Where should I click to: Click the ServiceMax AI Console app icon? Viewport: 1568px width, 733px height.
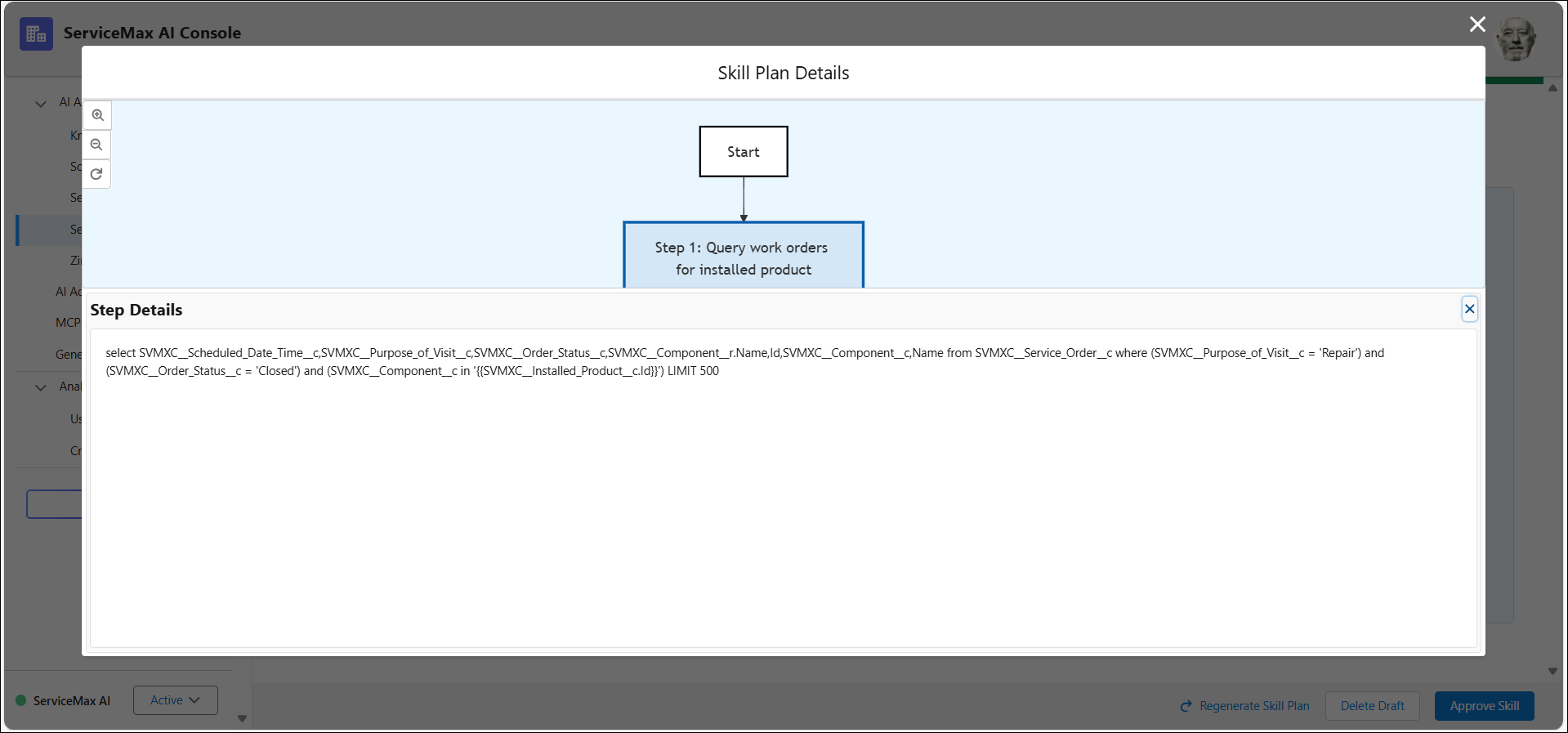click(x=36, y=34)
